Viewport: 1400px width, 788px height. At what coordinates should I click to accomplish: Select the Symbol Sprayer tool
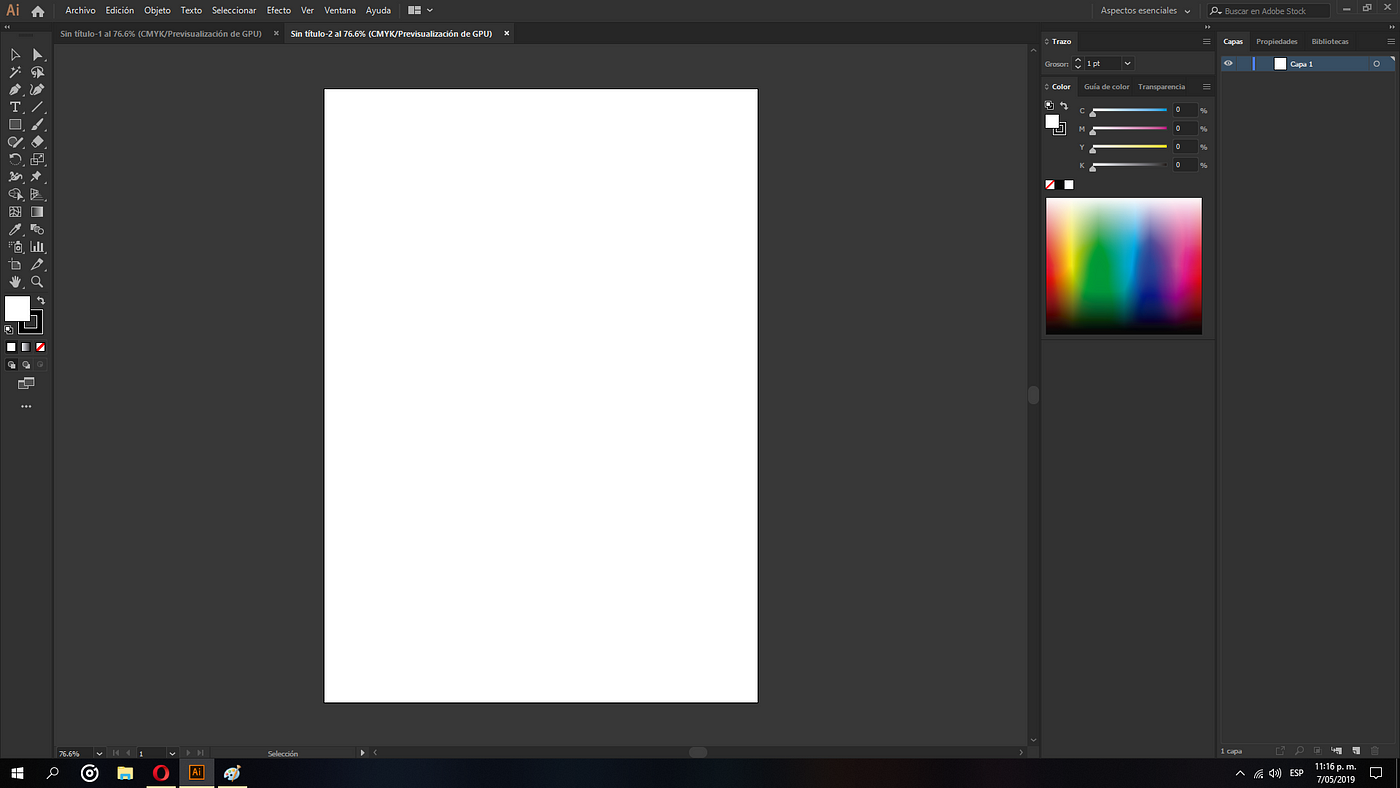coord(15,247)
